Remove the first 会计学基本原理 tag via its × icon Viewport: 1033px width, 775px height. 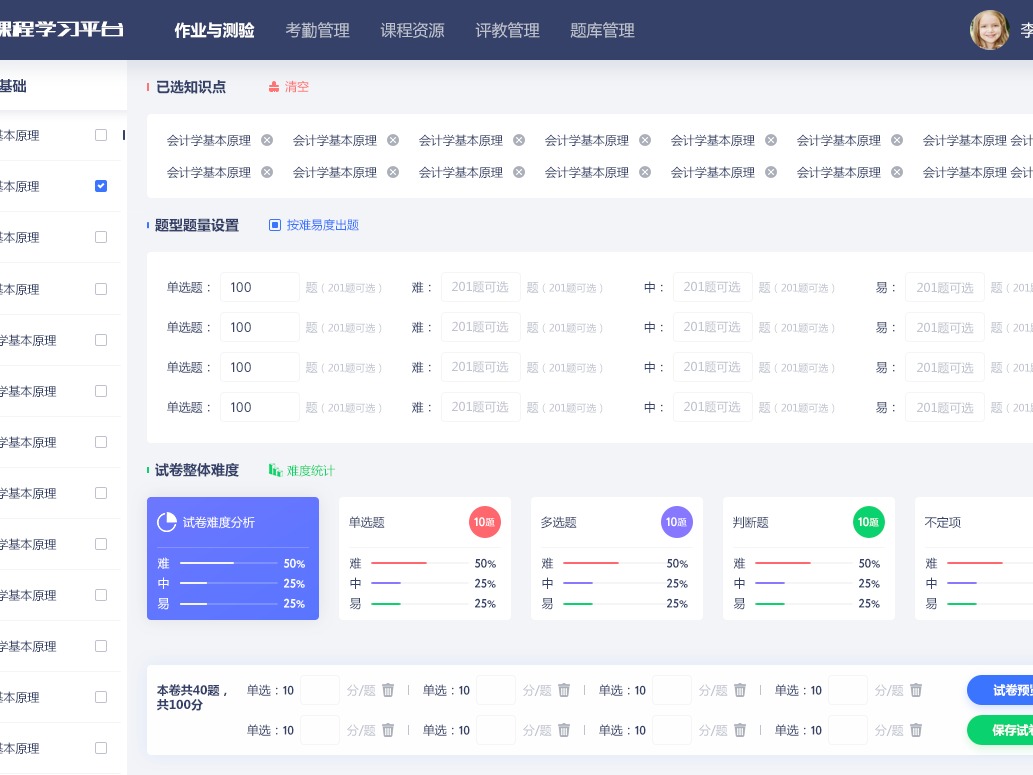click(x=267, y=140)
